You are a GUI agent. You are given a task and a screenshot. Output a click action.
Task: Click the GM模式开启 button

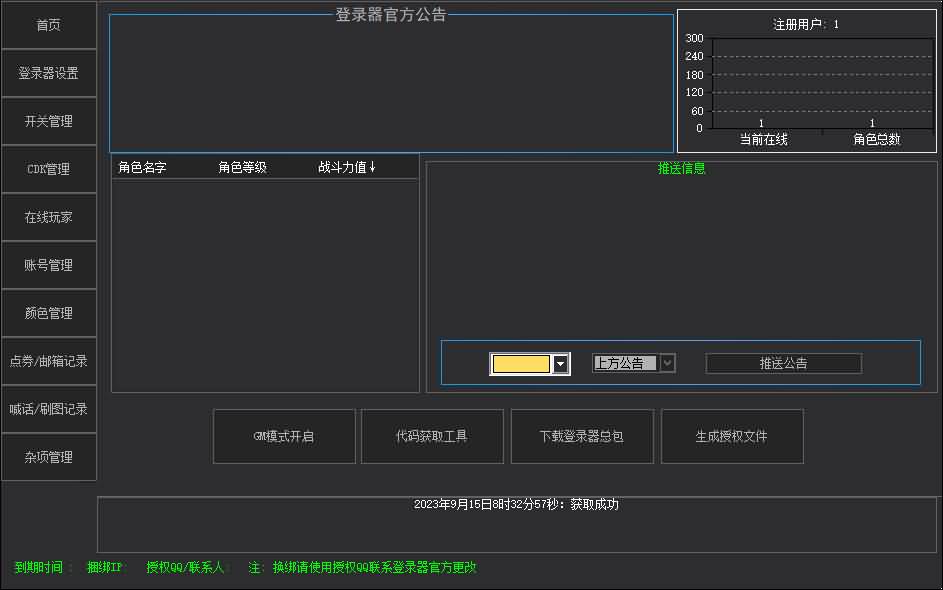[283, 436]
